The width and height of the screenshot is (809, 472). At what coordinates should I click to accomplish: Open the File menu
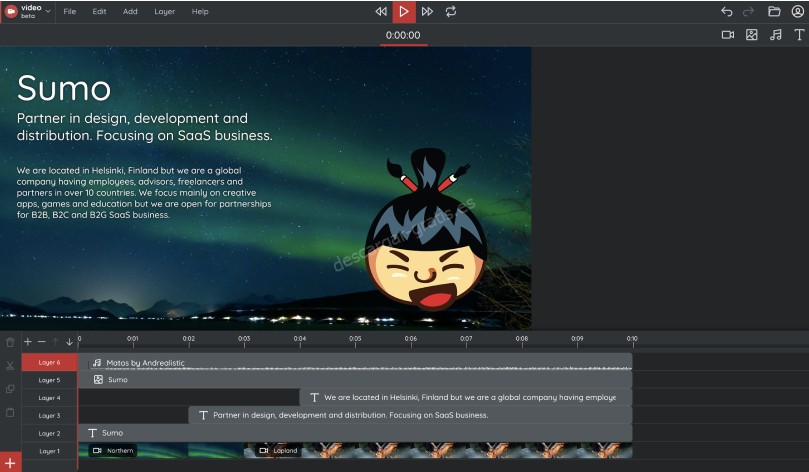point(70,12)
